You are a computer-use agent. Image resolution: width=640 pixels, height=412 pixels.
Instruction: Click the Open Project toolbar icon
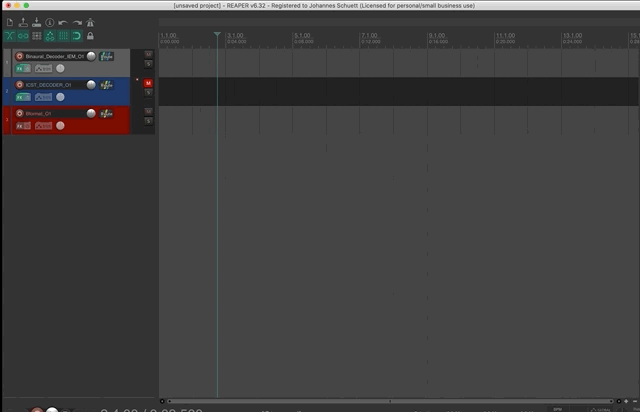coord(22,22)
